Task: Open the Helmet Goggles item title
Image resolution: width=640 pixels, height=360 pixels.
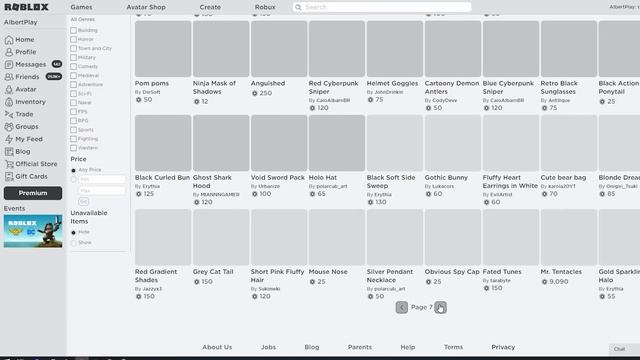Action: pos(392,83)
